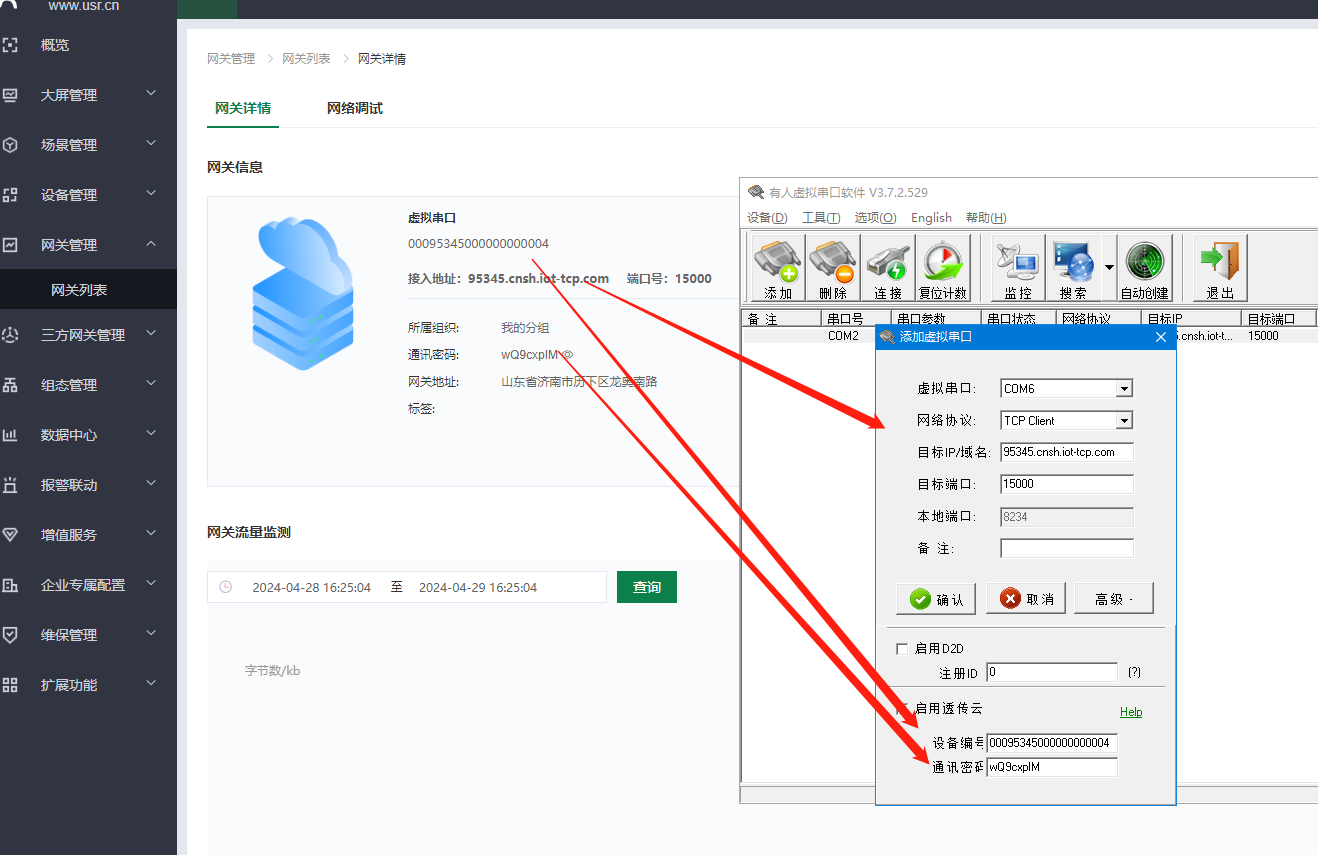Open the 网络协议 TCP Client dropdown
This screenshot has width=1318, height=855.
(x=1124, y=421)
